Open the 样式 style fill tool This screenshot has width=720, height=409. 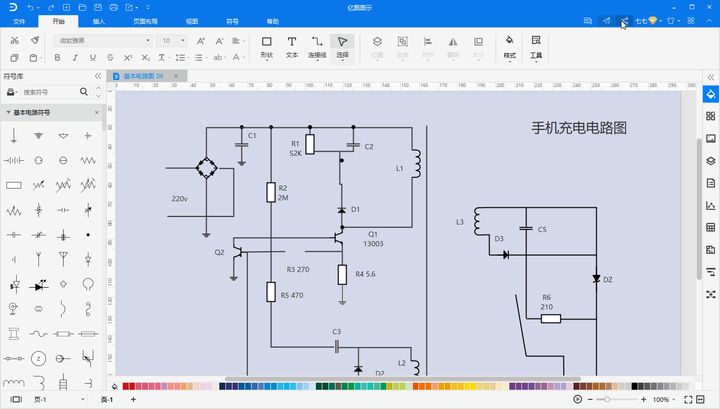(x=509, y=46)
